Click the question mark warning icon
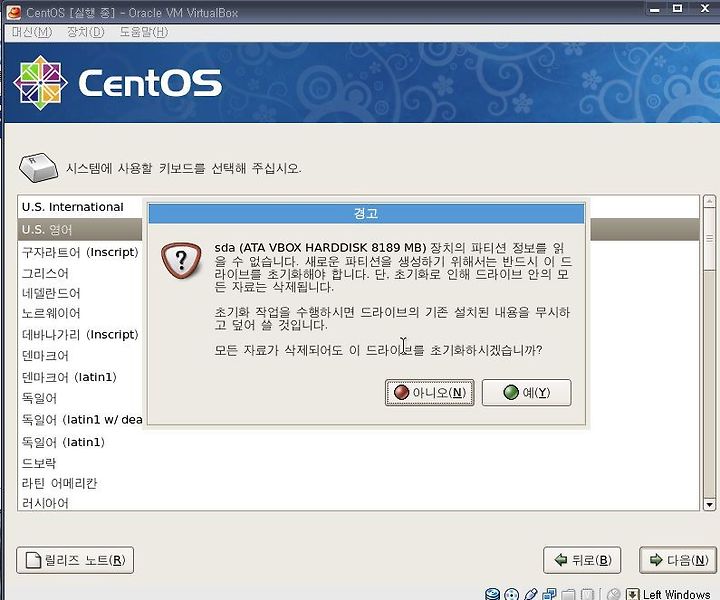The image size is (720, 600). tap(181, 260)
